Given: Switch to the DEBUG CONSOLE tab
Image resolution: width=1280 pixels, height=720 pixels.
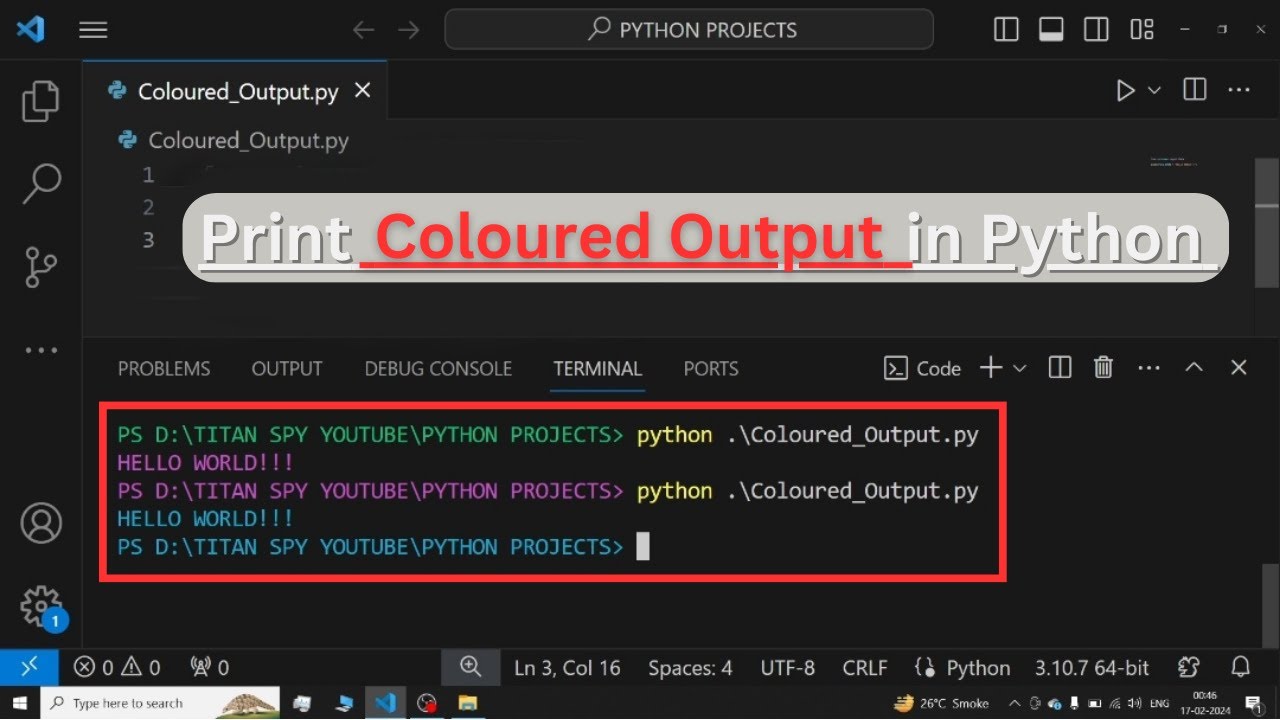Looking at the screenshot, I should (438, 369).
